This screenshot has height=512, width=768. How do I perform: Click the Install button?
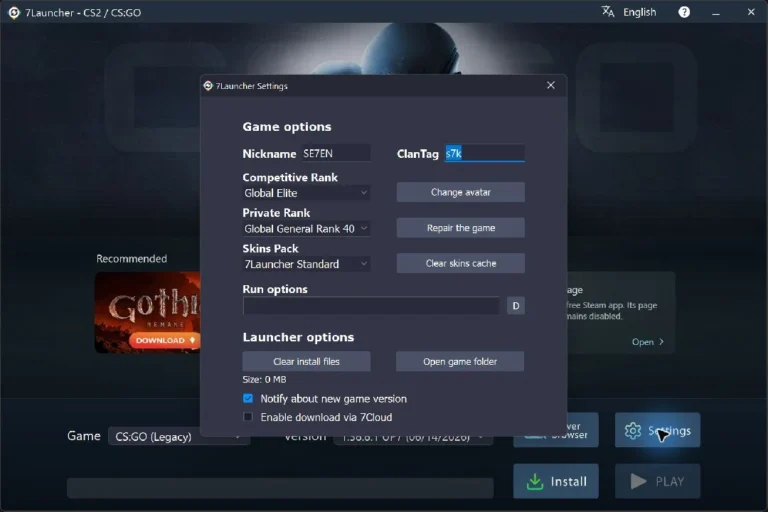[556, 481]
